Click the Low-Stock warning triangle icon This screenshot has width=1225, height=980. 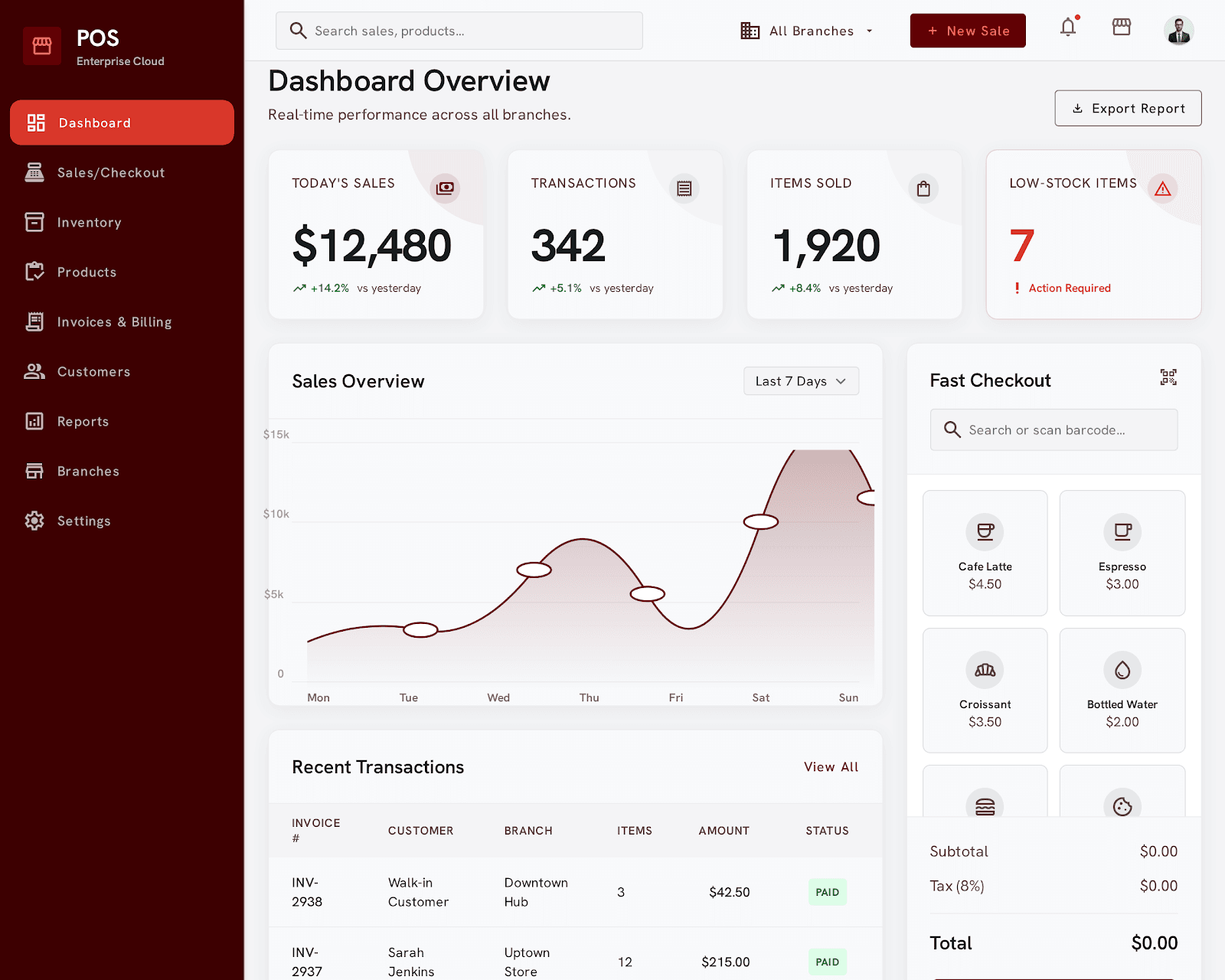click(x=1163, y=188)
